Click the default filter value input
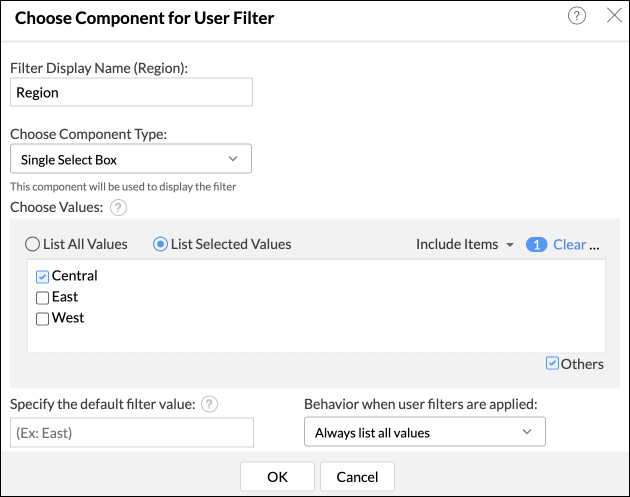 [131, 432]
